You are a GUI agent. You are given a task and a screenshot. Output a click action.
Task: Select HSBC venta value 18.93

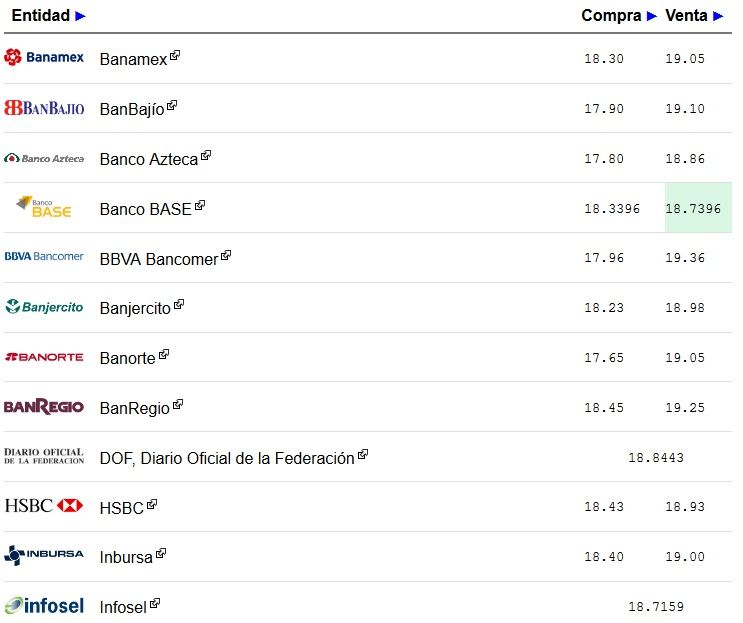pos(685,506)
